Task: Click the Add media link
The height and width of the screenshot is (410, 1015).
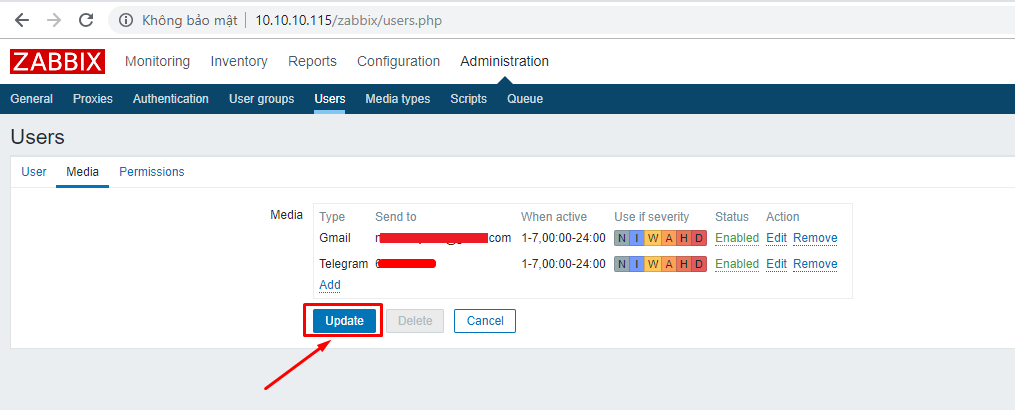Action: 329,285
